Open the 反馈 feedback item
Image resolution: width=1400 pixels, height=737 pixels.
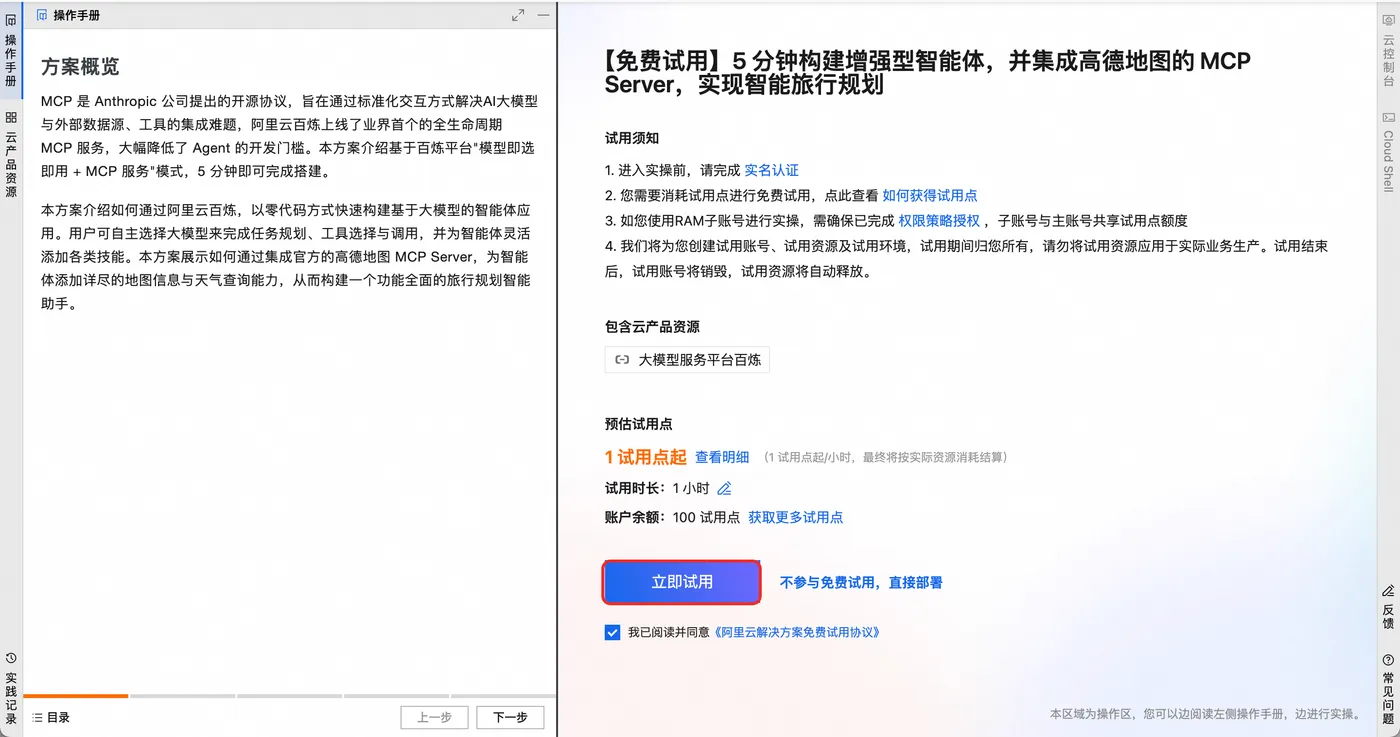pyautogui.click(x=1388, y=607)
